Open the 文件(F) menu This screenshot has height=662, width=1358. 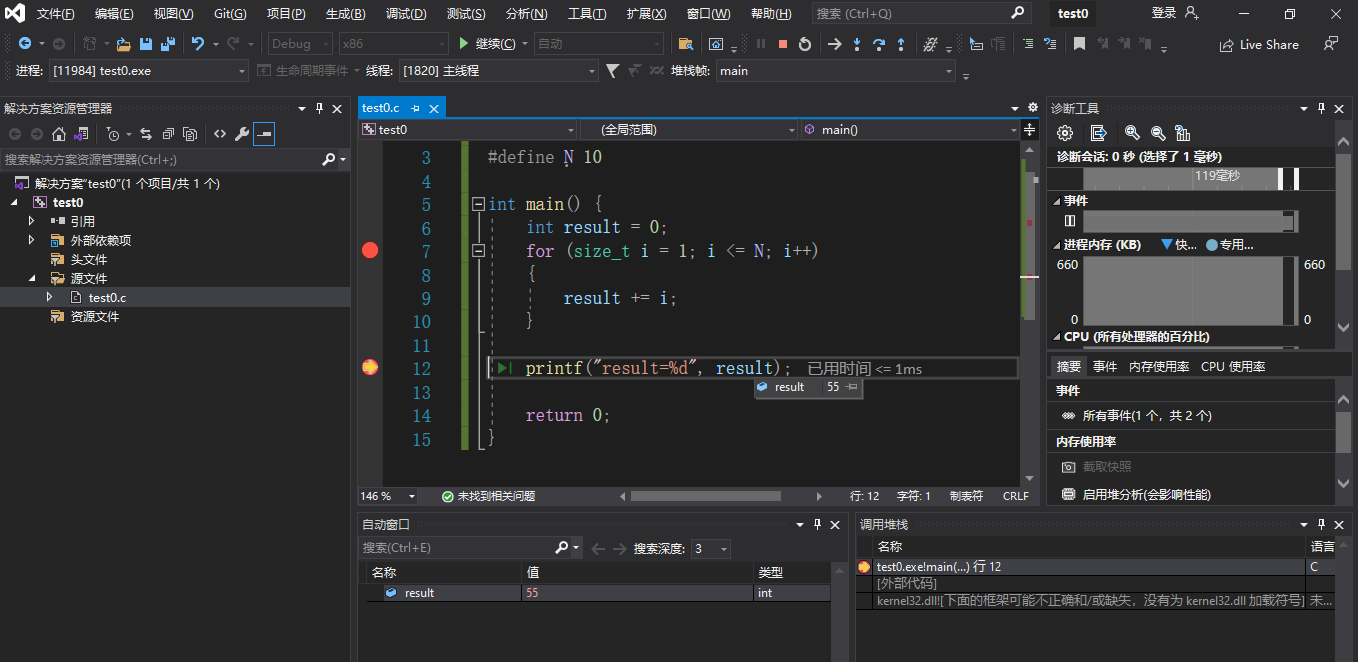pyautogui.click(x=56, y=14)
